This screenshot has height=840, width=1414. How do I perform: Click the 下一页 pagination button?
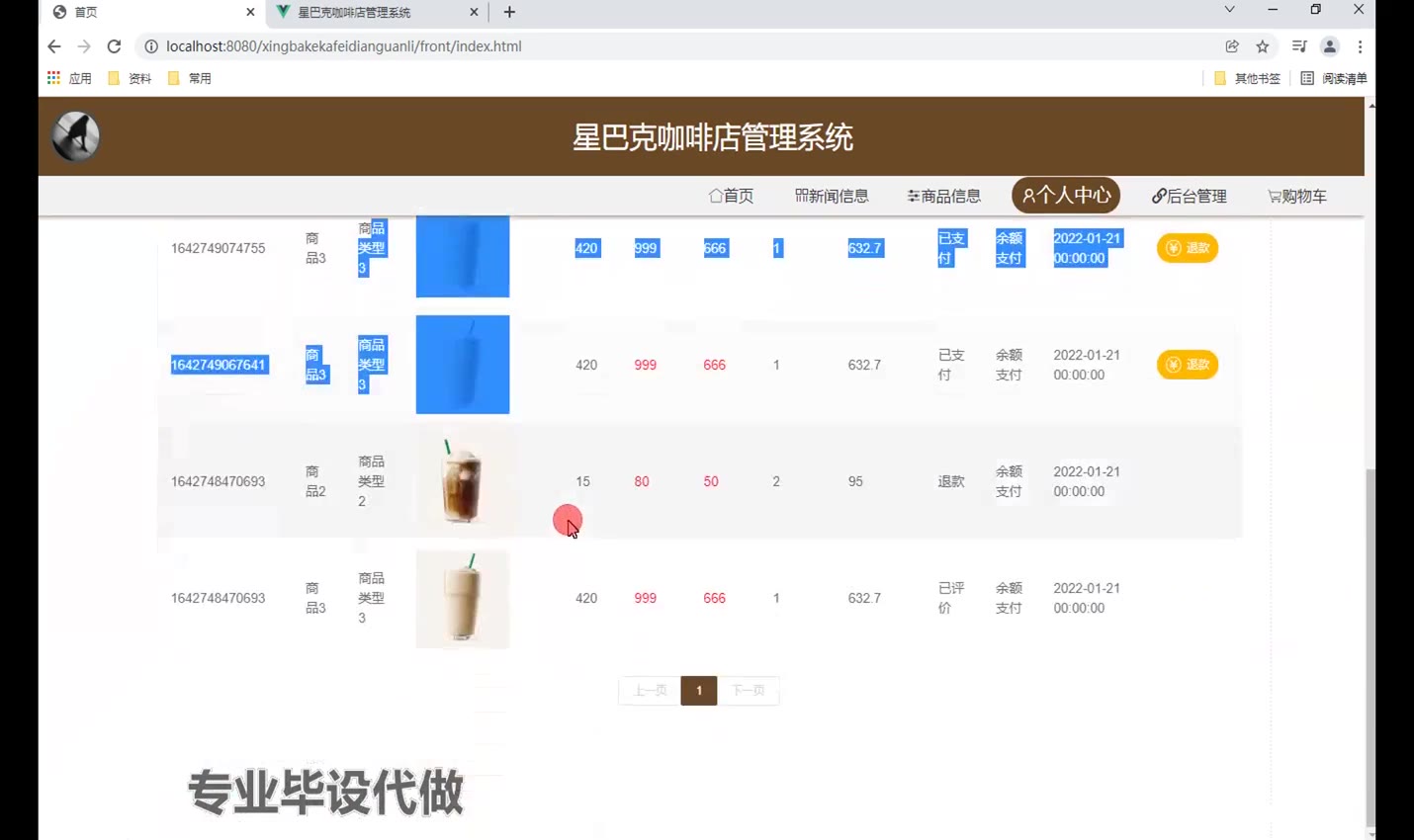coord(749,690)
